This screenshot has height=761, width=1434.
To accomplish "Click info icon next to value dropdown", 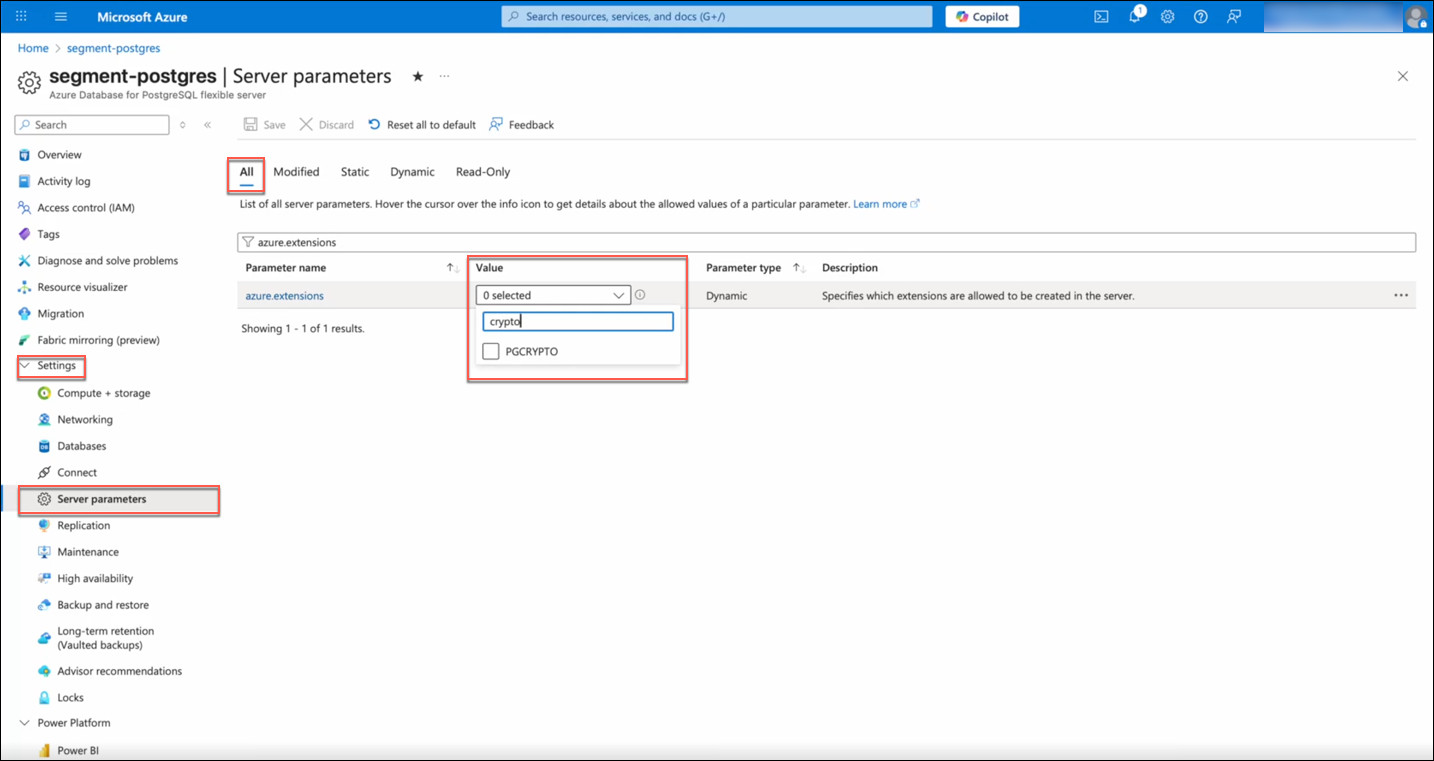I will point(640,295).
